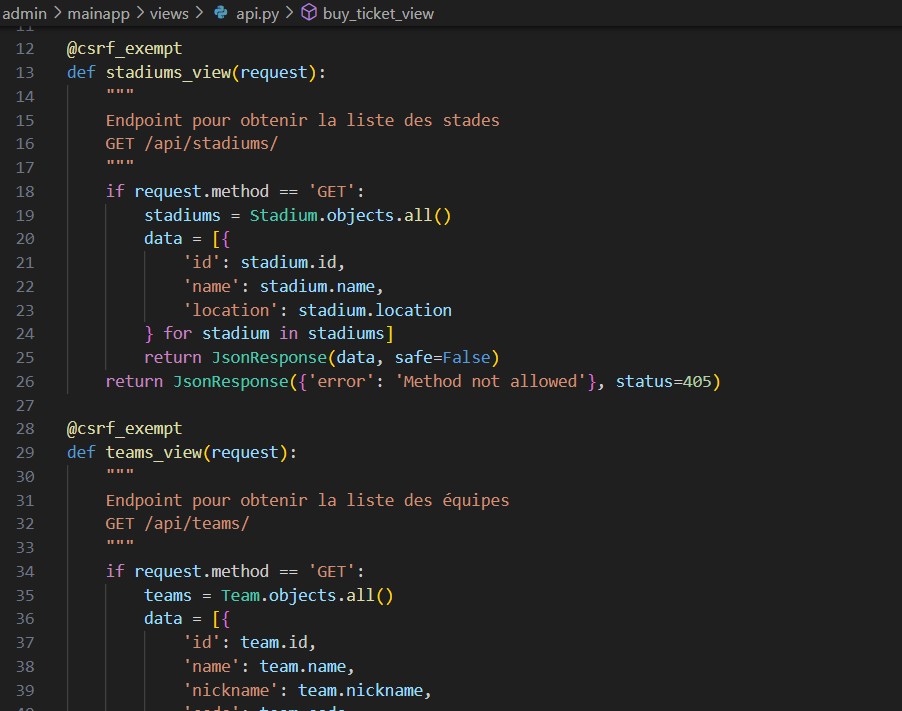Click the 'Method not allowed' string
The height and width of the screenshot is (711, 902).
(x=490, y=381)
